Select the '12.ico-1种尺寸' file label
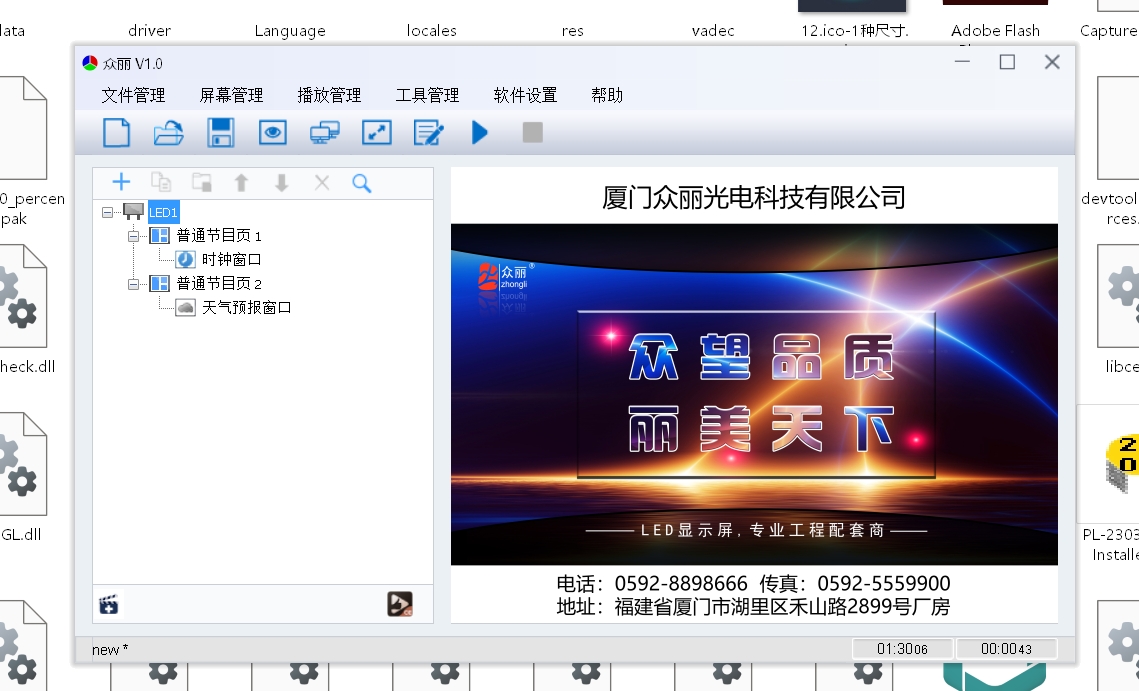 854,31
